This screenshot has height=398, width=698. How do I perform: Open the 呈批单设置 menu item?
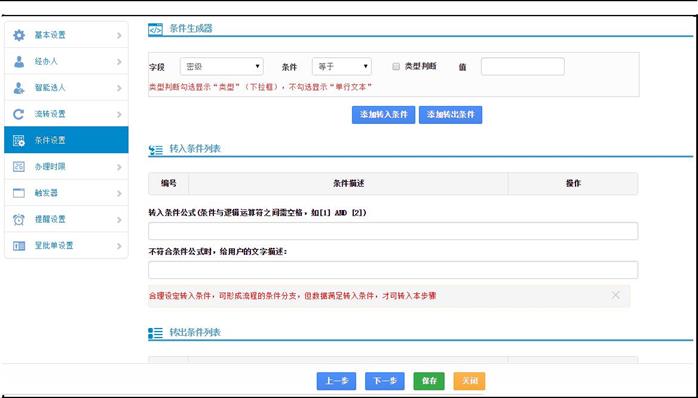66,245
